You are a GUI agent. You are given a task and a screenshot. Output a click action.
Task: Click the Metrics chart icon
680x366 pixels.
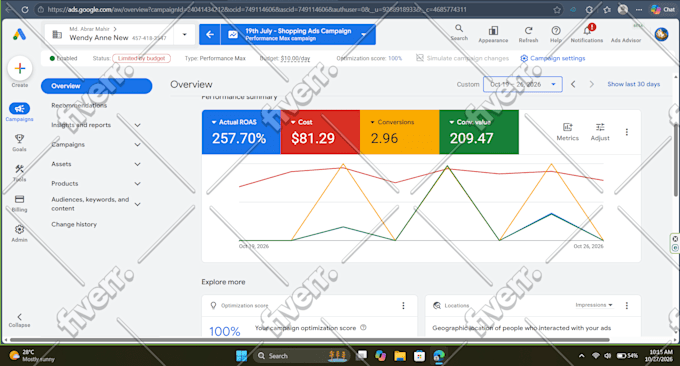tap(567, 127)
